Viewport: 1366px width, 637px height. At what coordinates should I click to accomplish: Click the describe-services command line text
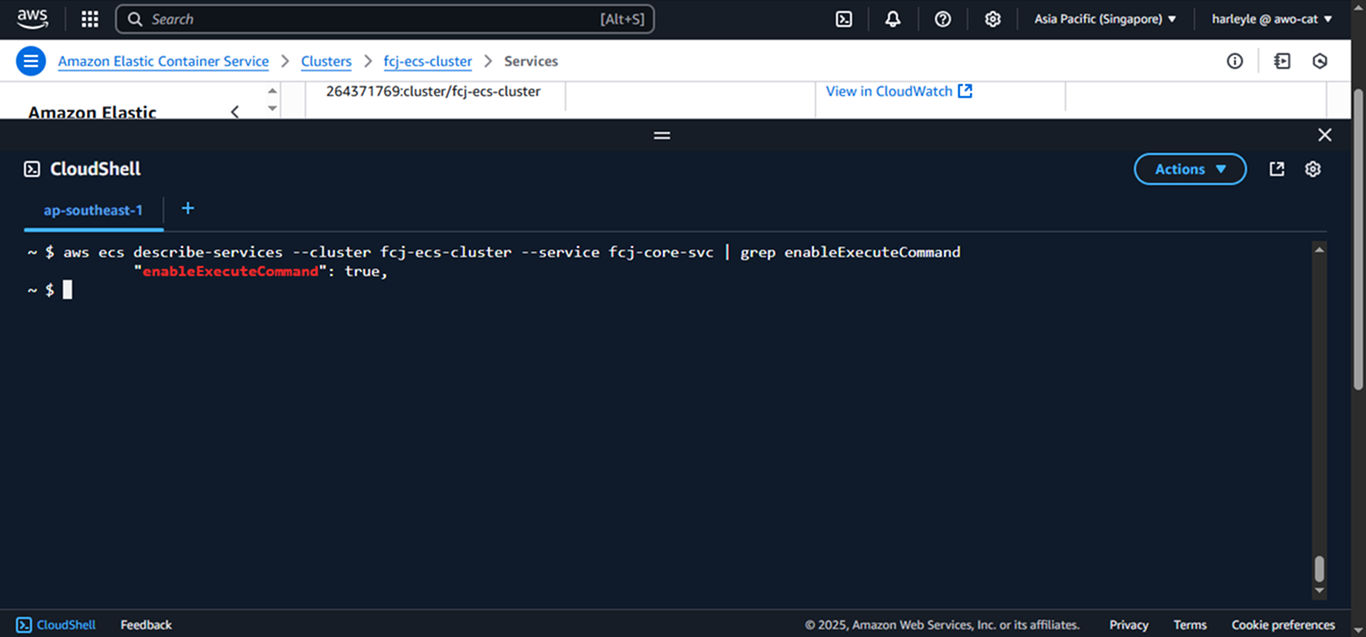click(512, 252)
